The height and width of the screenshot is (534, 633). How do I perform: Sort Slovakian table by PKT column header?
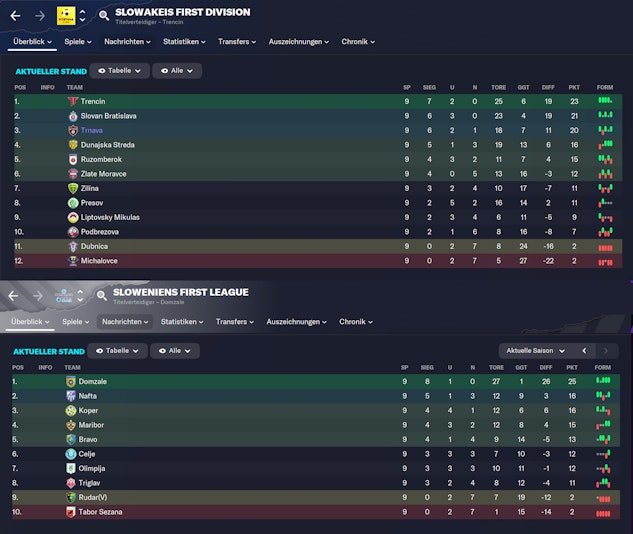(575, 87)
